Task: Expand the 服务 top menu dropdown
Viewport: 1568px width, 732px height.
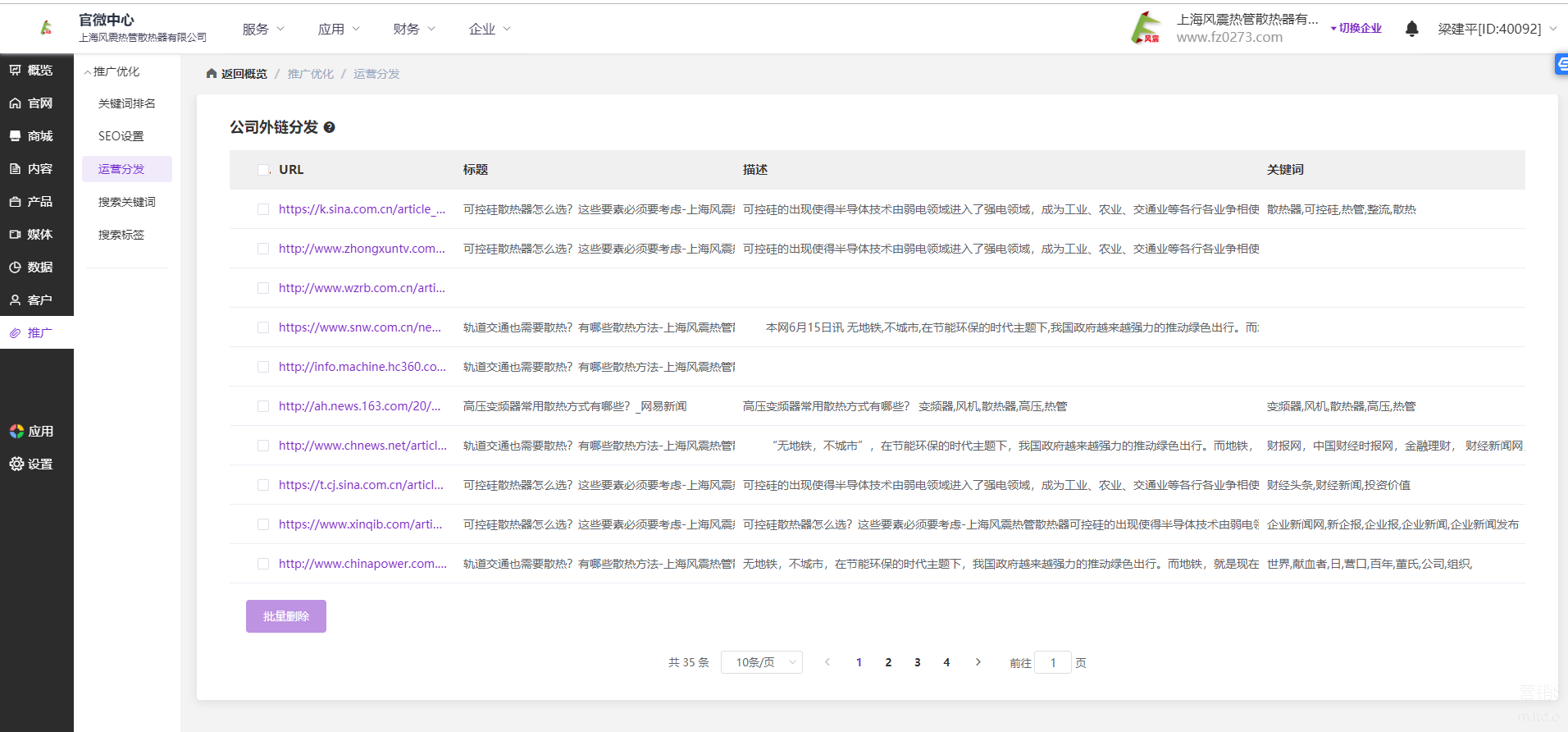Action: (x=262, y=29)
